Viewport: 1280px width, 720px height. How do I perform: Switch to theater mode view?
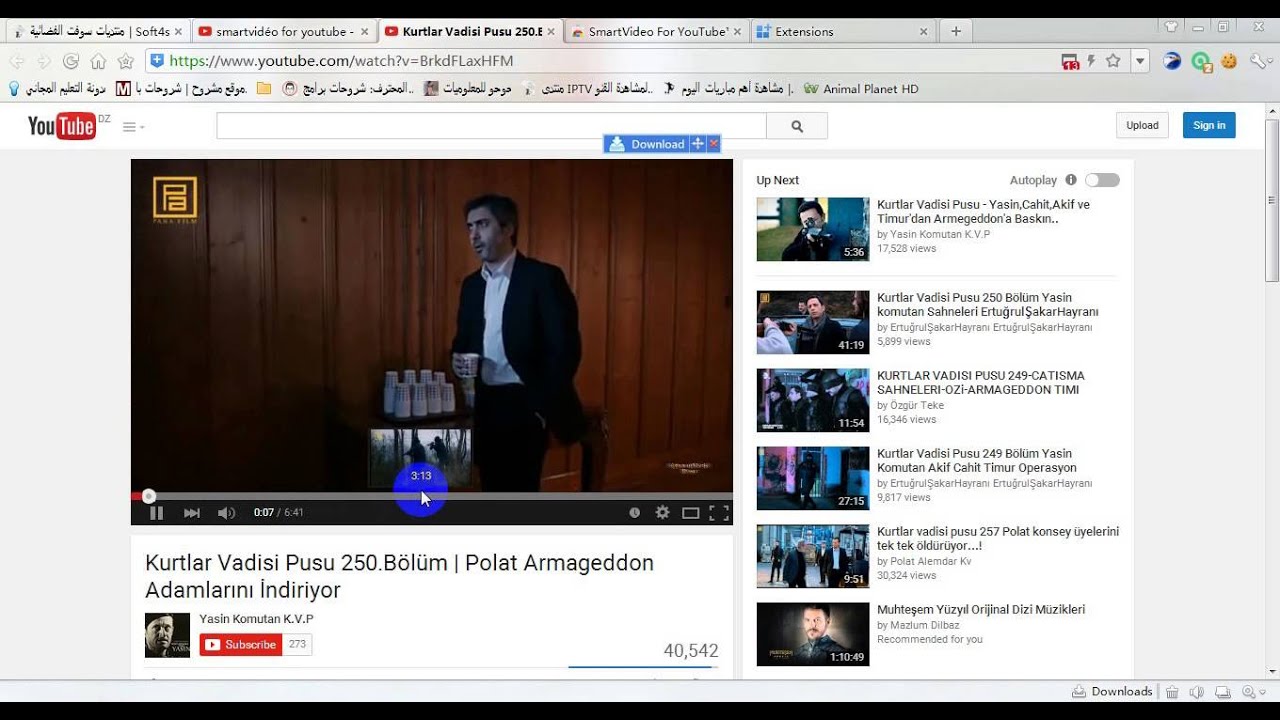click(690, 513)
